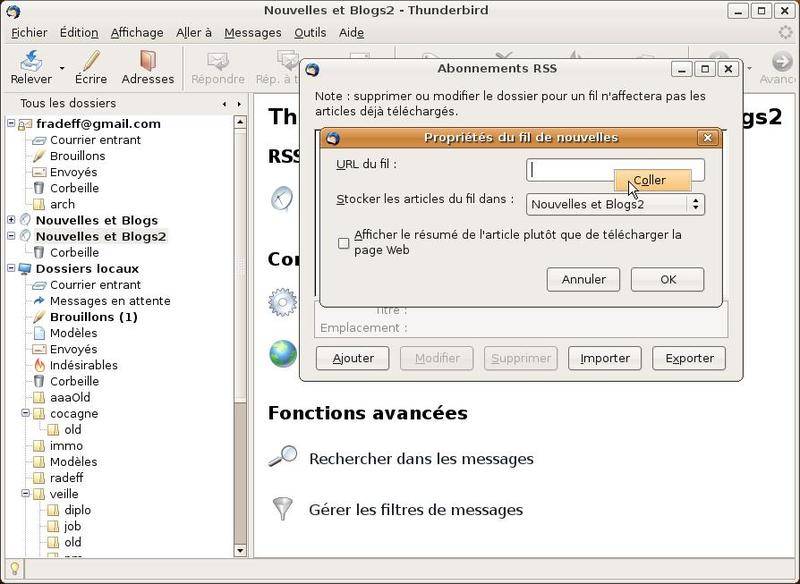Viewport: 800px width, 584px height.
Task: Select Envoyés under fradeff@gmail.com
Action: pos(73,172)
